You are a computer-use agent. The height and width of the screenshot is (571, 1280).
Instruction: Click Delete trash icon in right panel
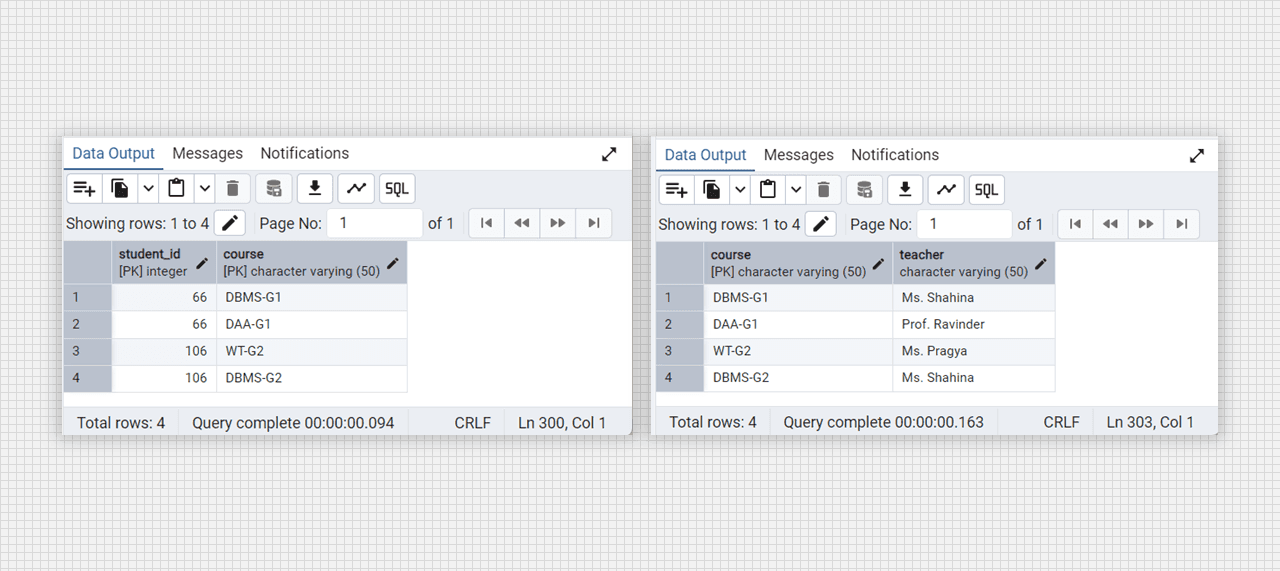[x=824, y=189]
